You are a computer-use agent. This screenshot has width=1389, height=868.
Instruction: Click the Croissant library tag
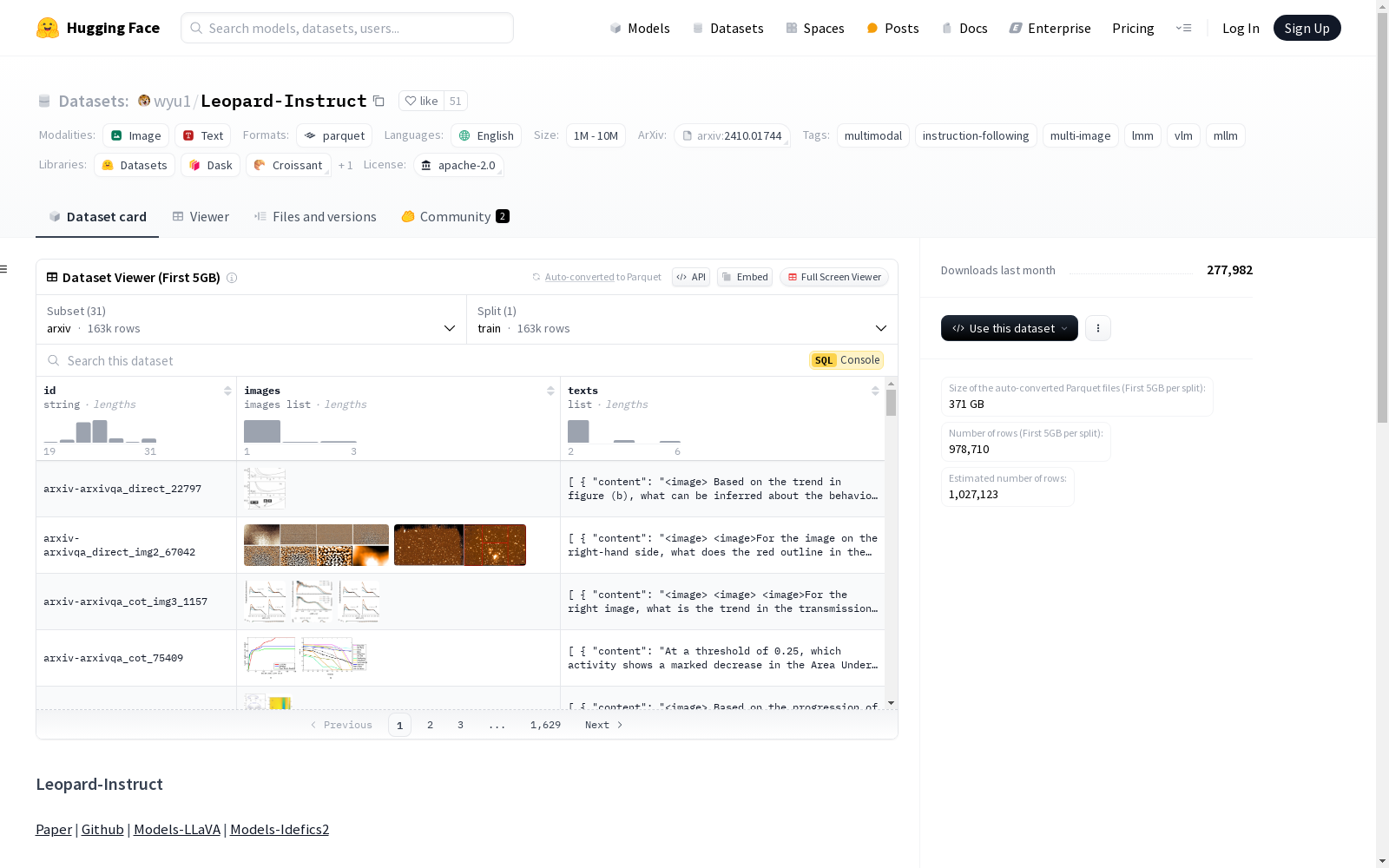point(289,165)
